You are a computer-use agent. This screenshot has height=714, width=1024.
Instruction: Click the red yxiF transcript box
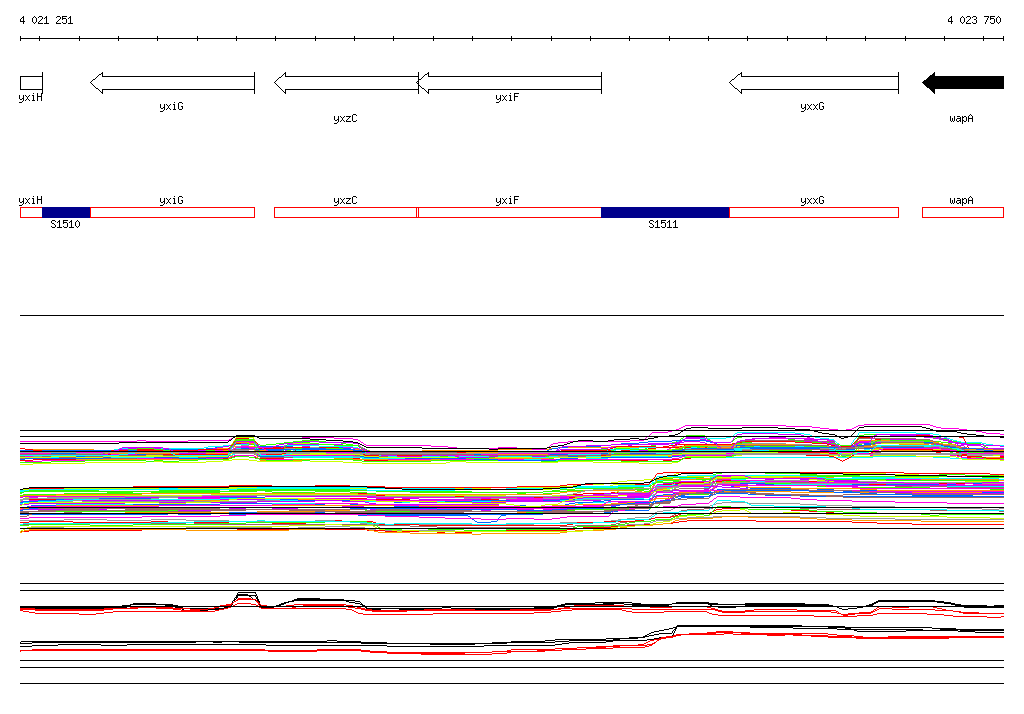[x=509, y=212]
